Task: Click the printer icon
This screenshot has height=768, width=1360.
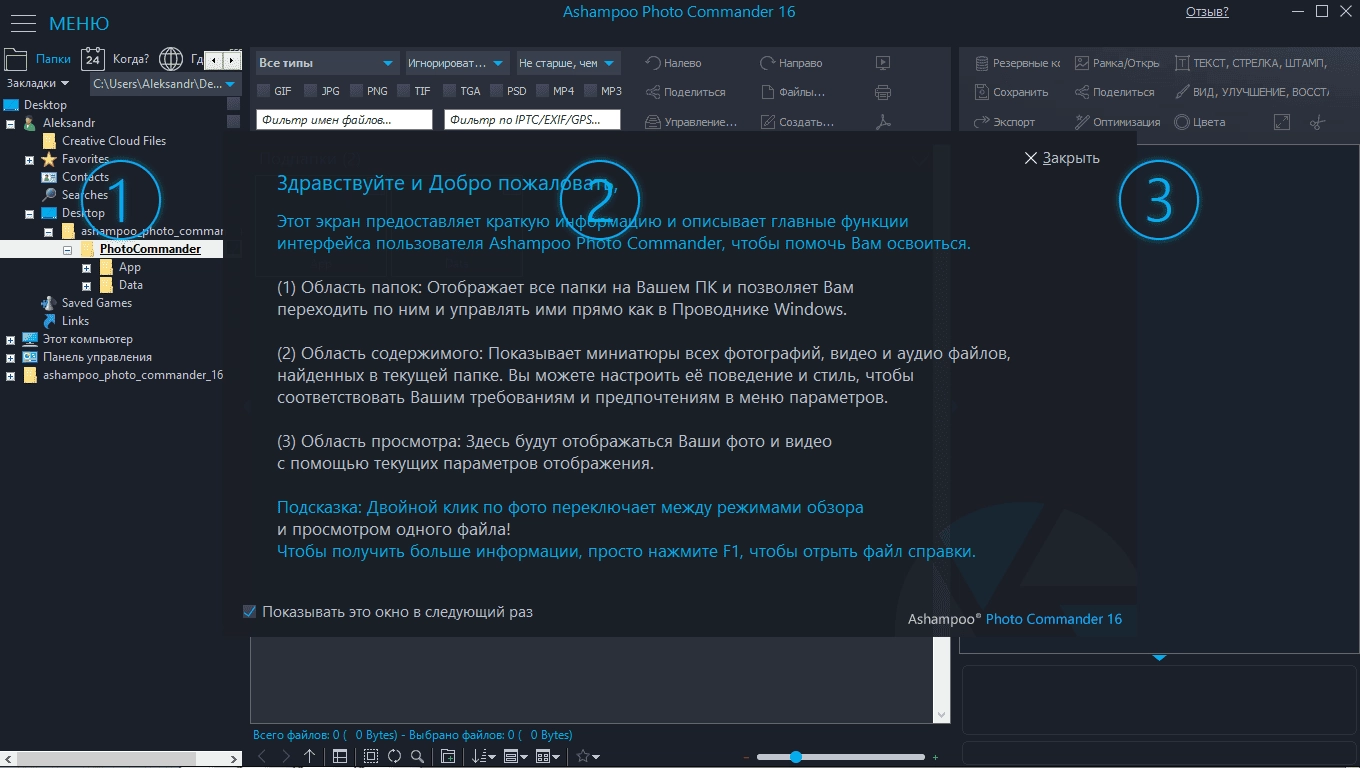Action: click(883, 93)
